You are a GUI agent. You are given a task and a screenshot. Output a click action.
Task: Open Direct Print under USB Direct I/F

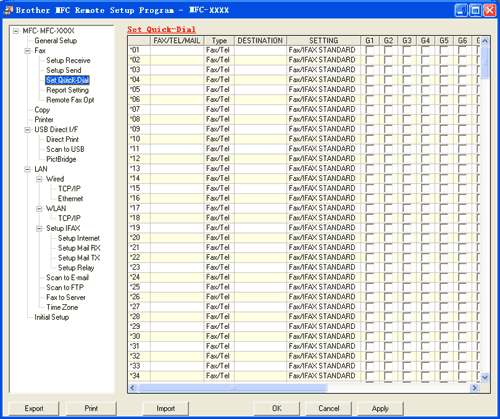pyautogui.click(x=63, y=139)
